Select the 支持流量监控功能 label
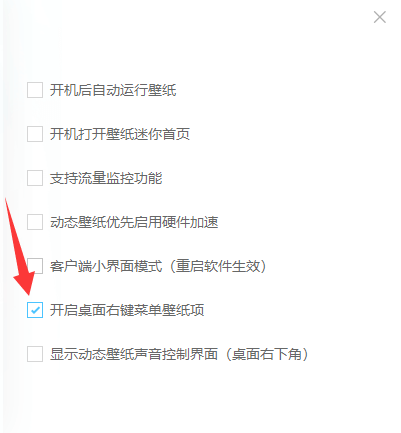Image resolution: width=401 pixels, height=433 pixels. click(x=106, y=178)
